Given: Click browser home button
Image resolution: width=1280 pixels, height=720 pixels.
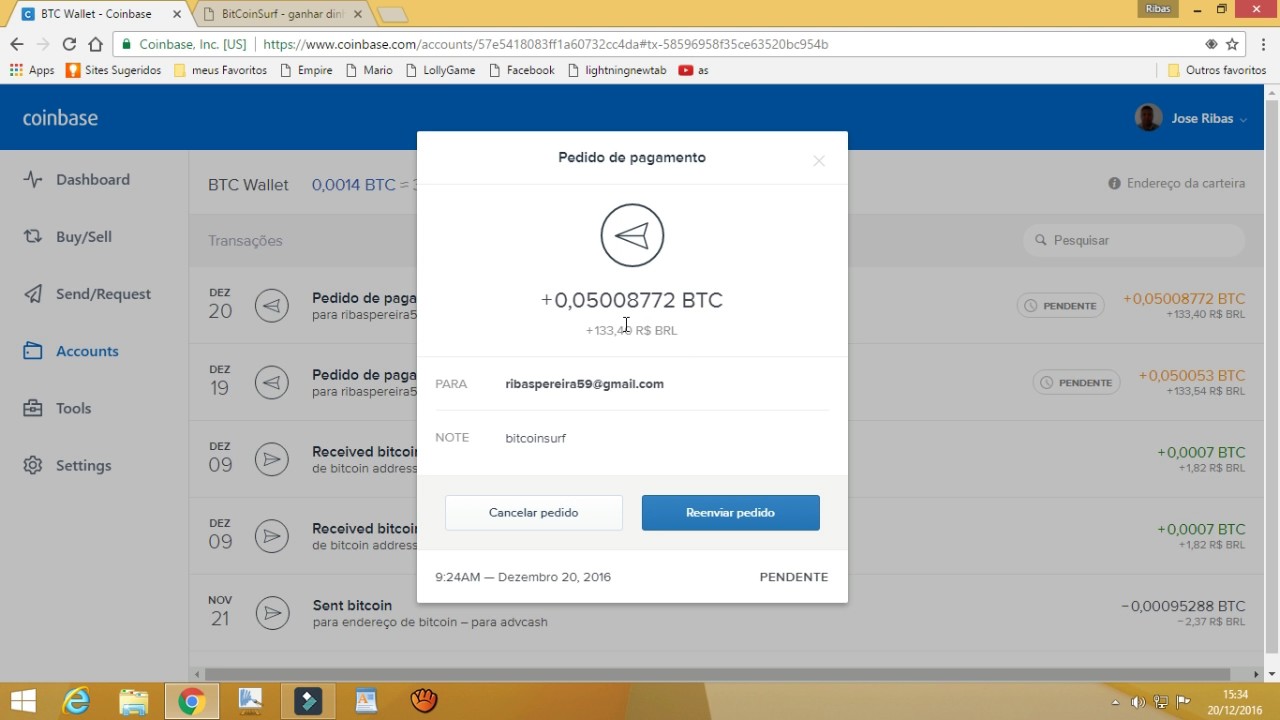Looking at the screenshot, I should [95, 44].
